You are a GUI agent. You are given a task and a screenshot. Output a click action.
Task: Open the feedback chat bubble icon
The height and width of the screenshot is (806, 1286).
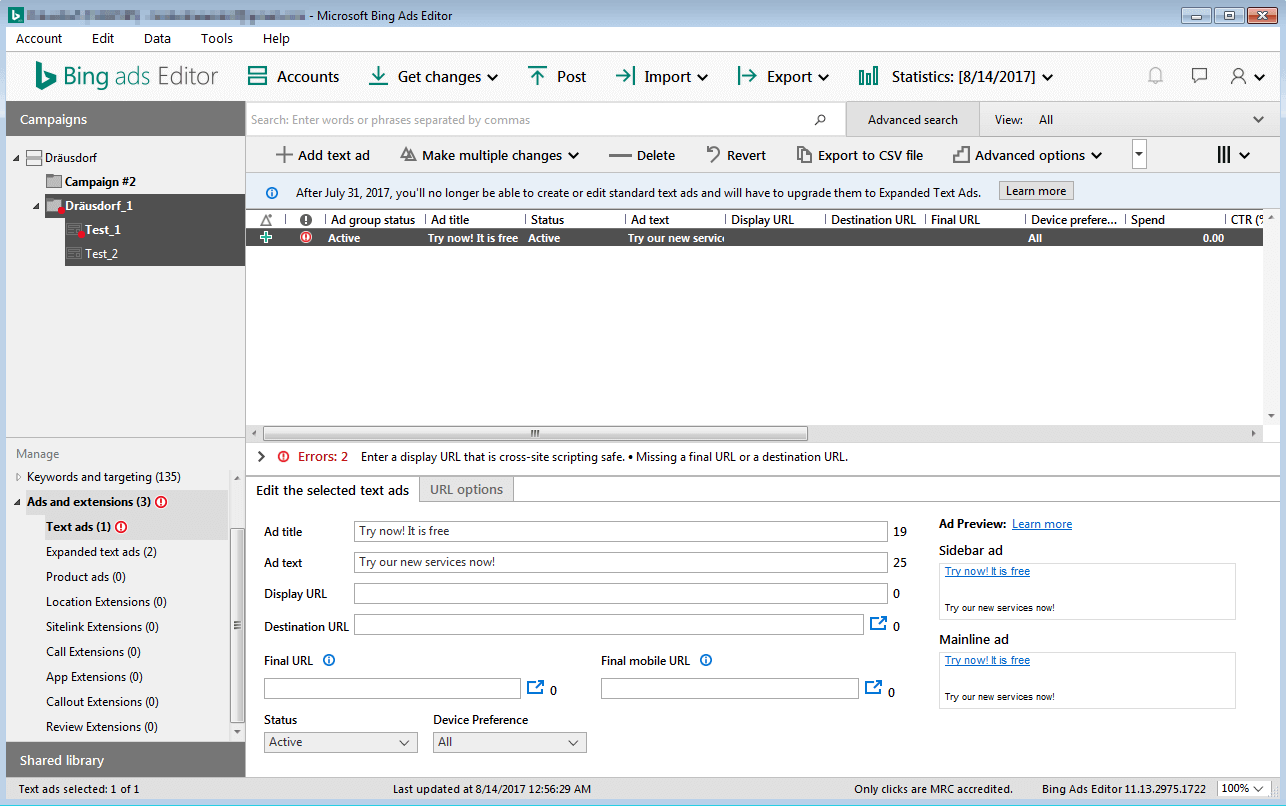(1199, 76)
